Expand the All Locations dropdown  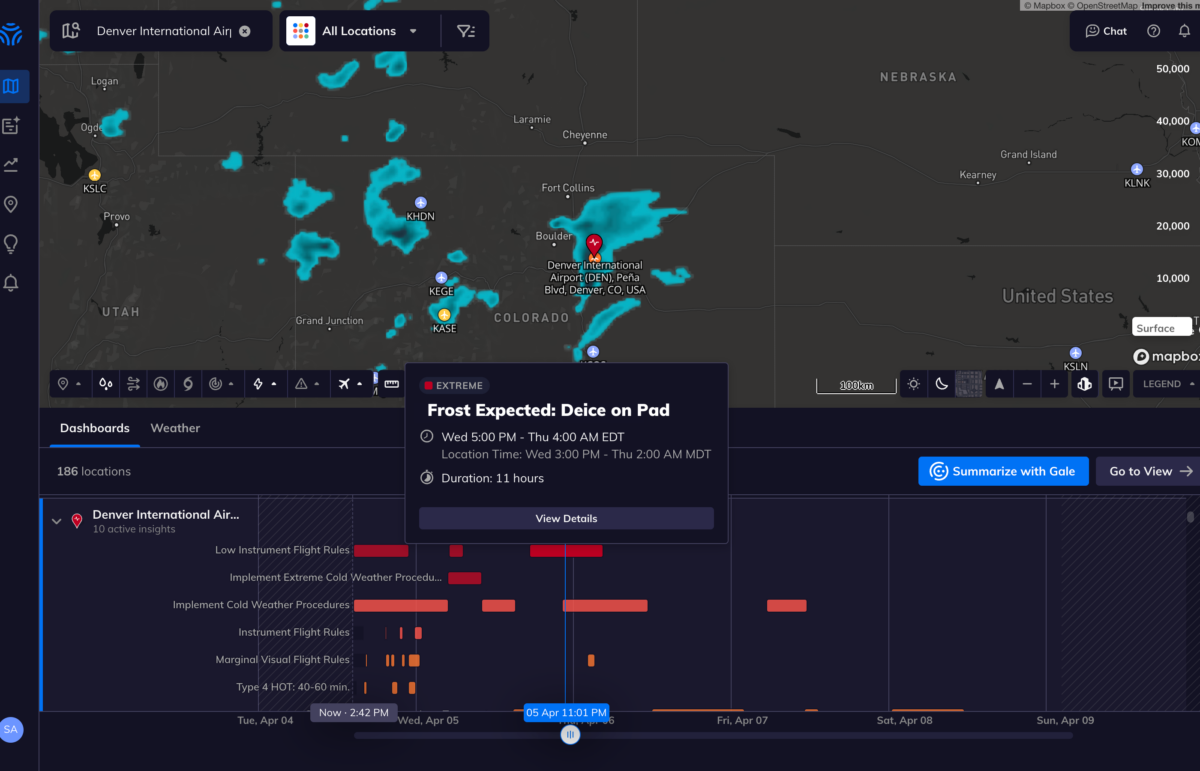coord(356,31)
